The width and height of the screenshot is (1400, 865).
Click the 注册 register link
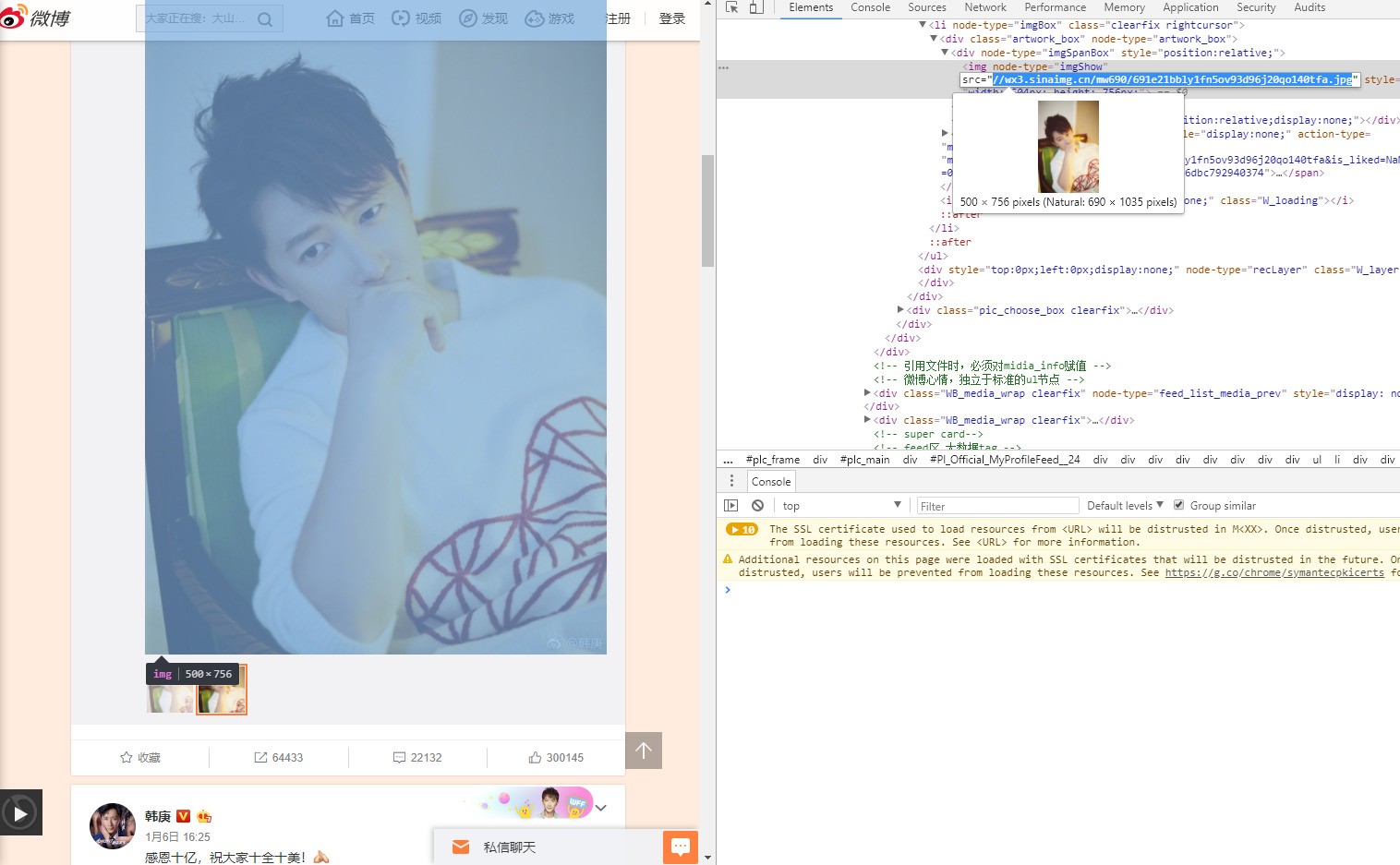[618, 18]
